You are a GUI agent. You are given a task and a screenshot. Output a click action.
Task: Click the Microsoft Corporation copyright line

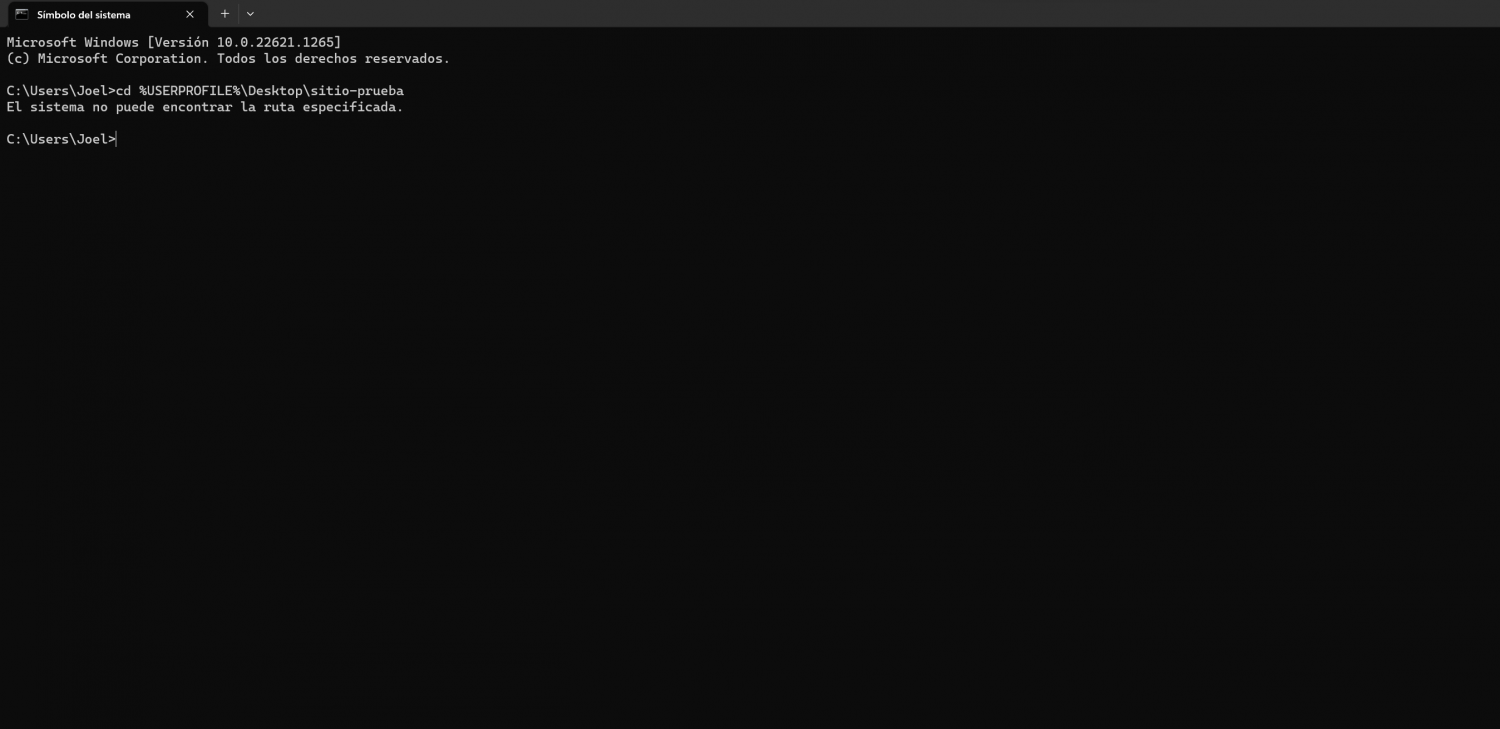[228, 59]
